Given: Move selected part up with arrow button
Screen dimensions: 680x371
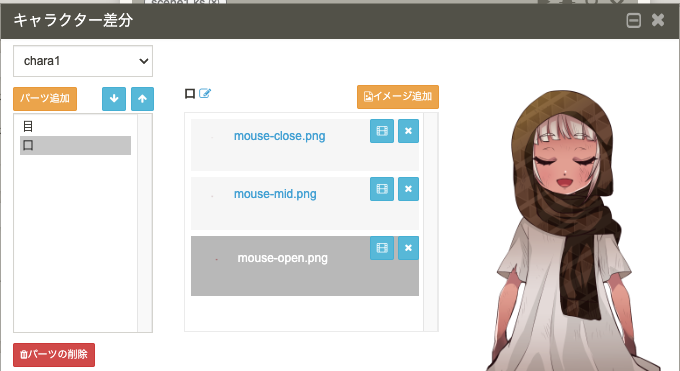Looking at the screenshot, I should pos(142,99).
